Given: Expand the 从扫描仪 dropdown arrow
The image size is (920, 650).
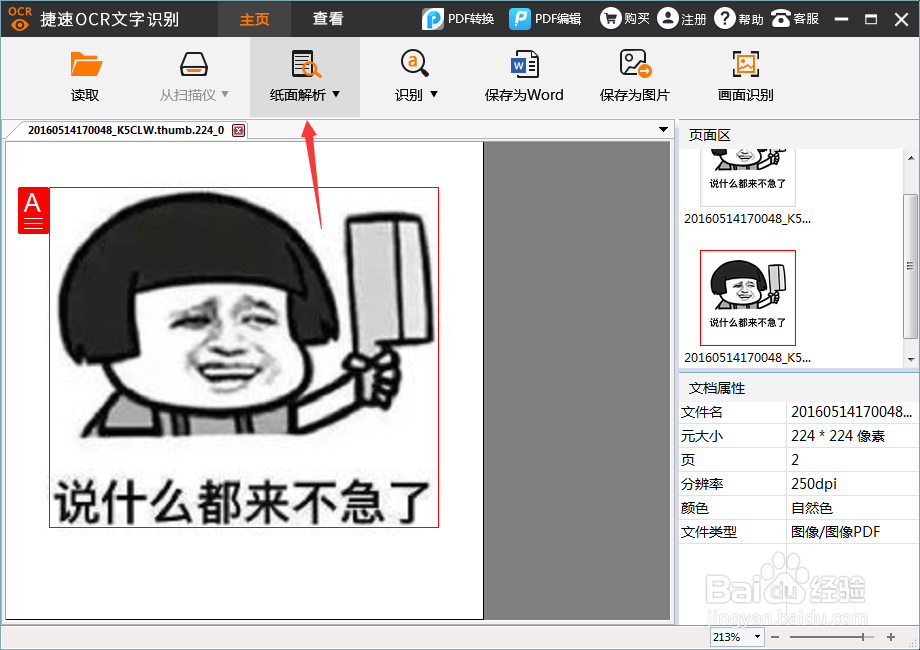Looking at the screenshot, I should point(225,94).
